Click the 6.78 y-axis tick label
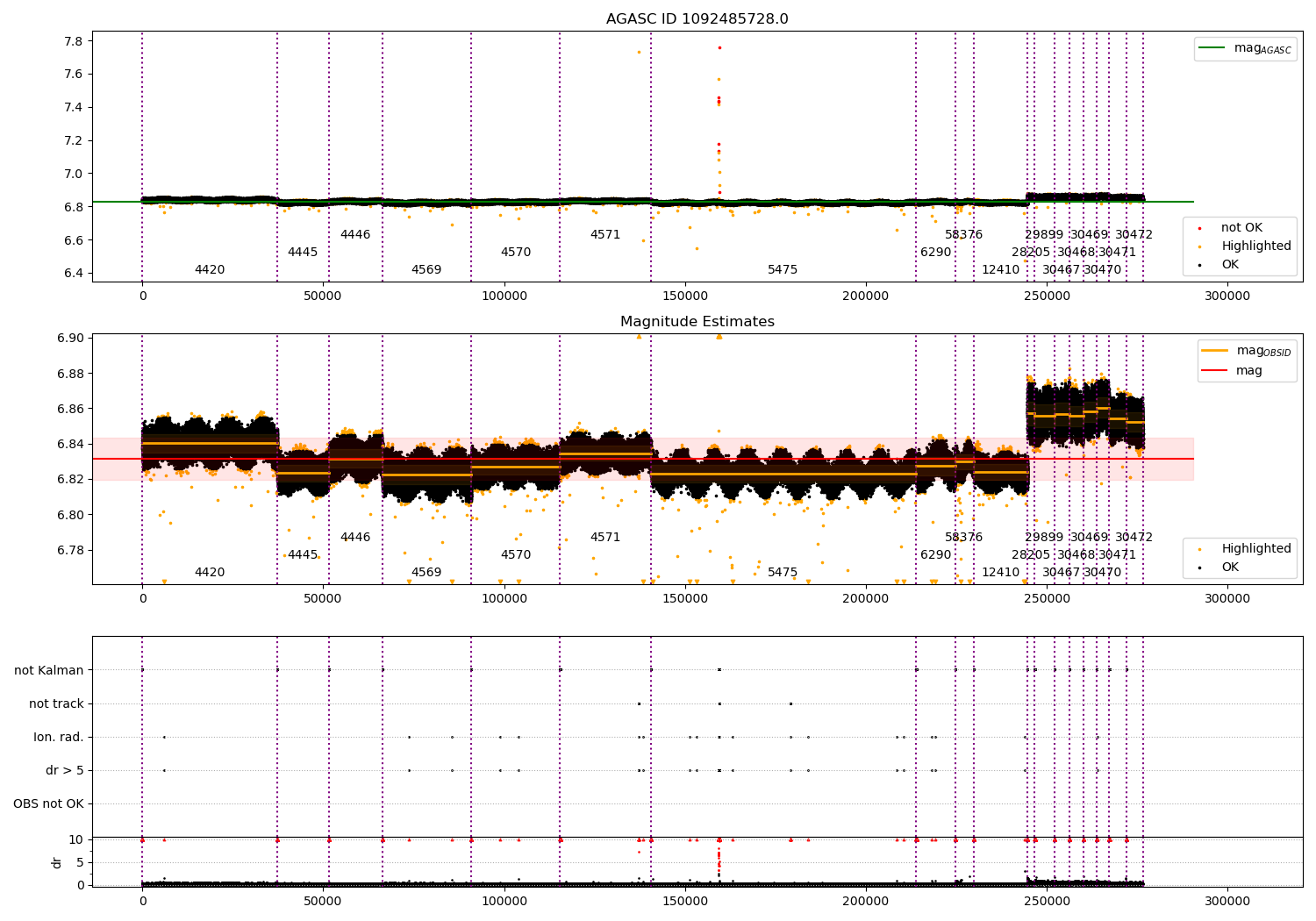This screenshot has height=921, width=1316. 70,551
